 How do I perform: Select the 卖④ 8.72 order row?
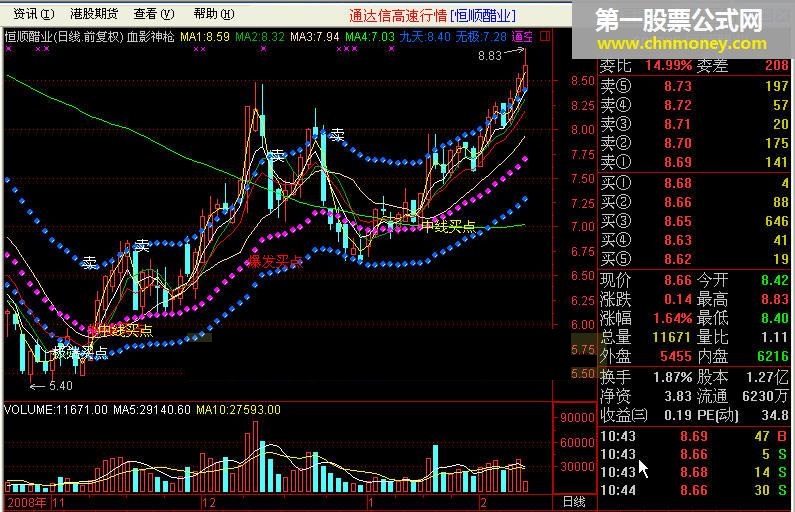(x=694, y=105)
